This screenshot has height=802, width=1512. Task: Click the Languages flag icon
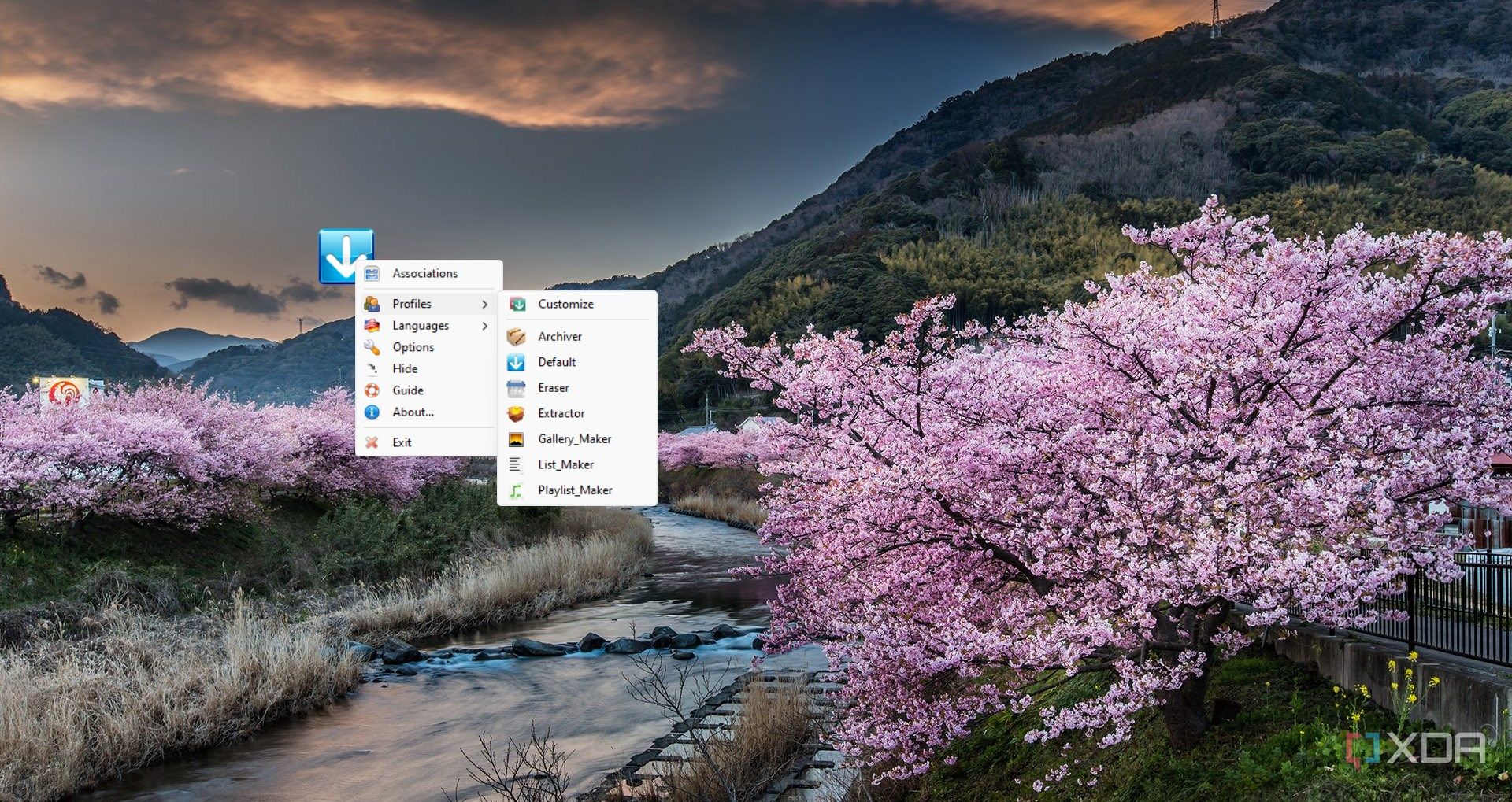pos(372,325)
